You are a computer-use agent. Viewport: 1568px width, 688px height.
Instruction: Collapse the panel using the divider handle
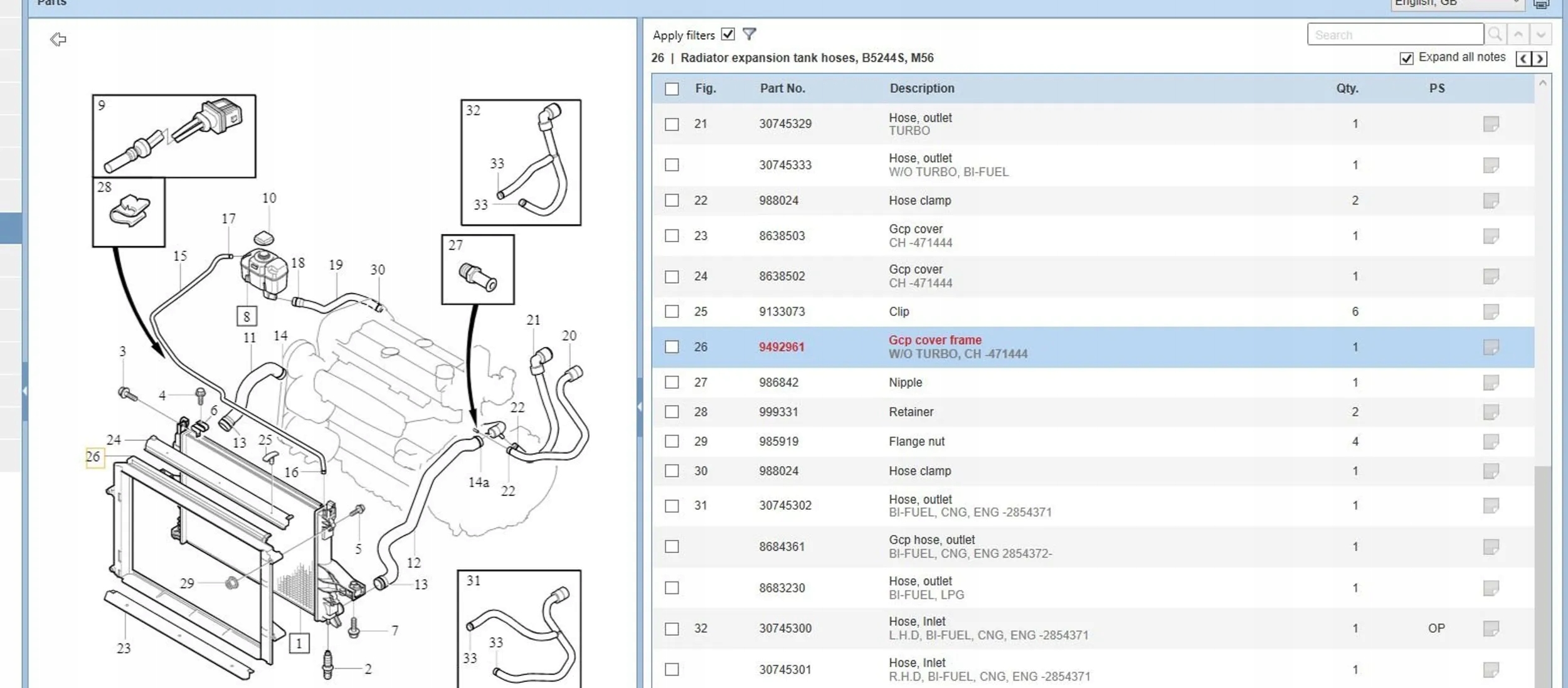639,406
